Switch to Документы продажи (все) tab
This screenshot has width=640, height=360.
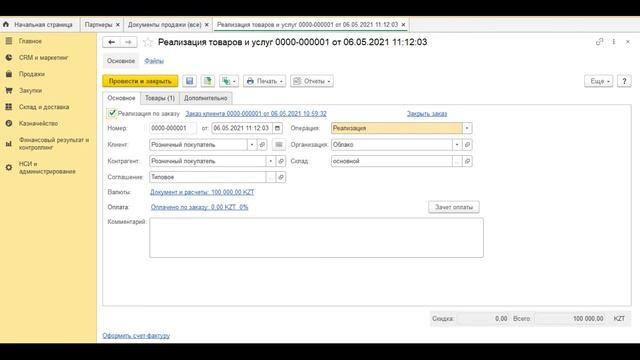(164, 24)
